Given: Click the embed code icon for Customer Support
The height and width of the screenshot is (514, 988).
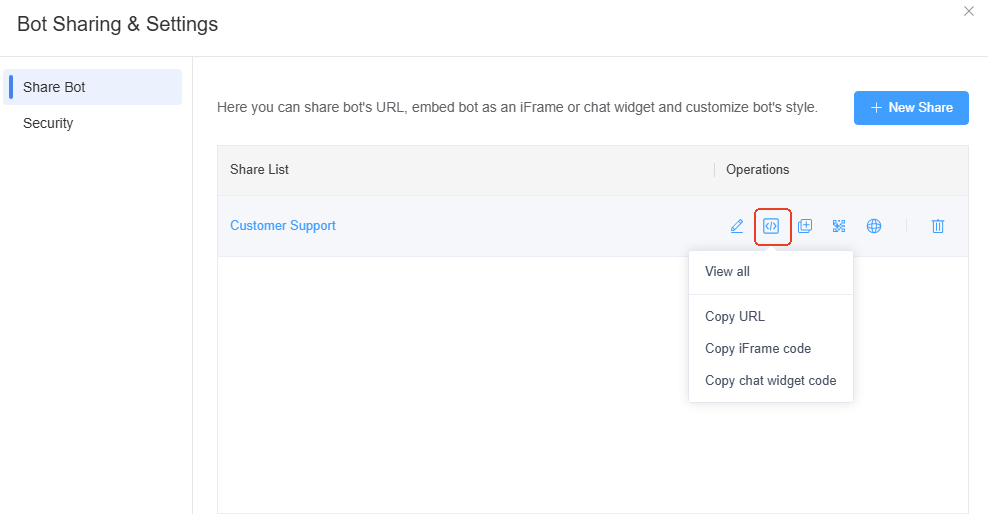Looking at the screenshot, I should [771, 226].
